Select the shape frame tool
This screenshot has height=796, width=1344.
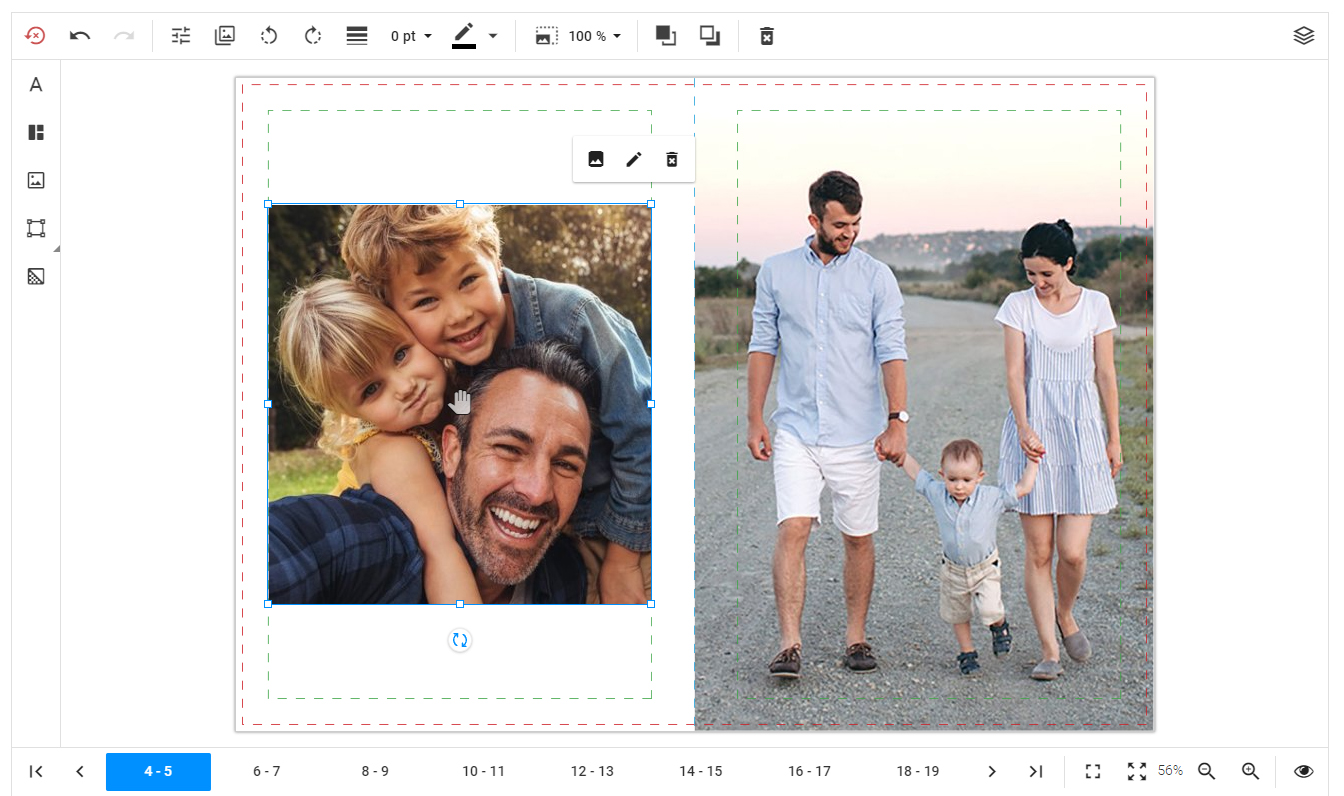[36, 228]
